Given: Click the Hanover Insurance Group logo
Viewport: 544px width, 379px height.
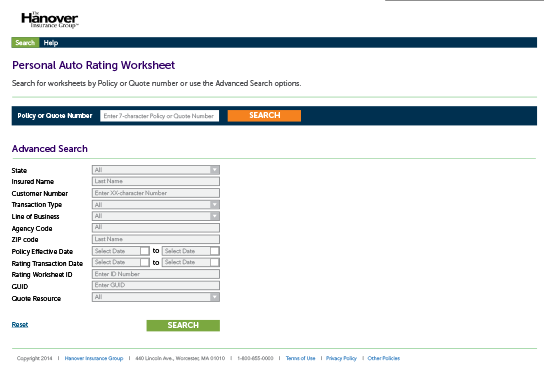Looking at the screenshot, I should (x=50, y=20).
